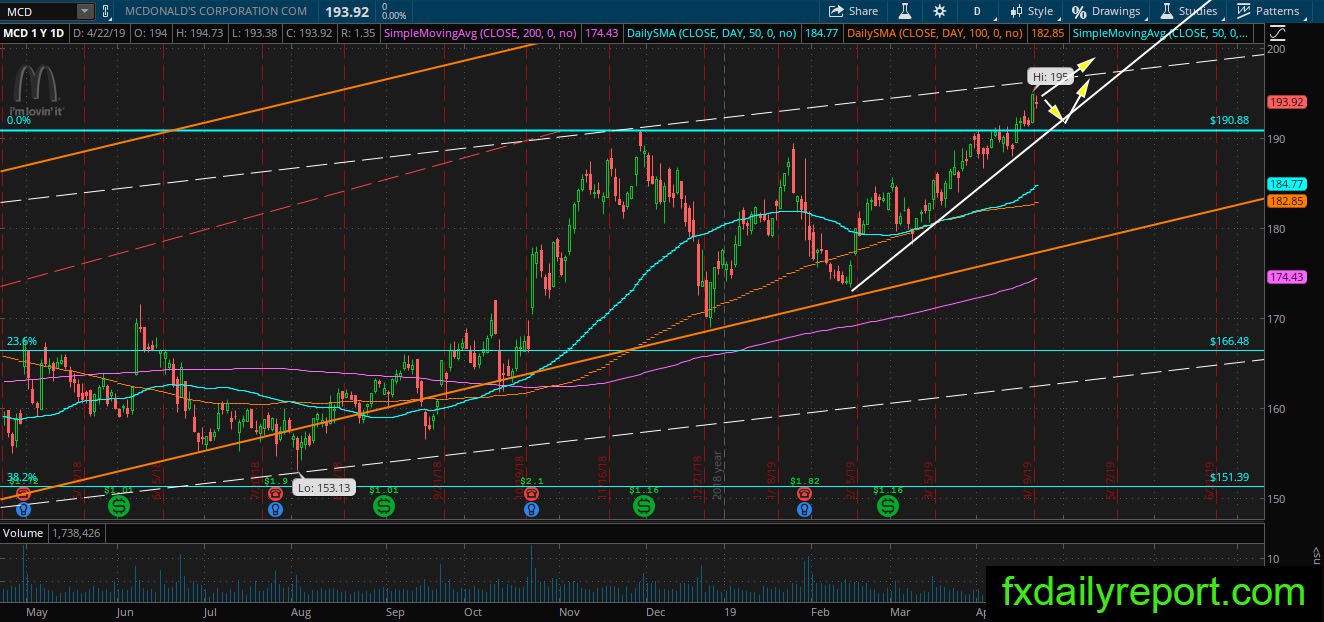Click red earnings phone icon under $2.1
The image size is (1324, 622).
tap(530, 494)
